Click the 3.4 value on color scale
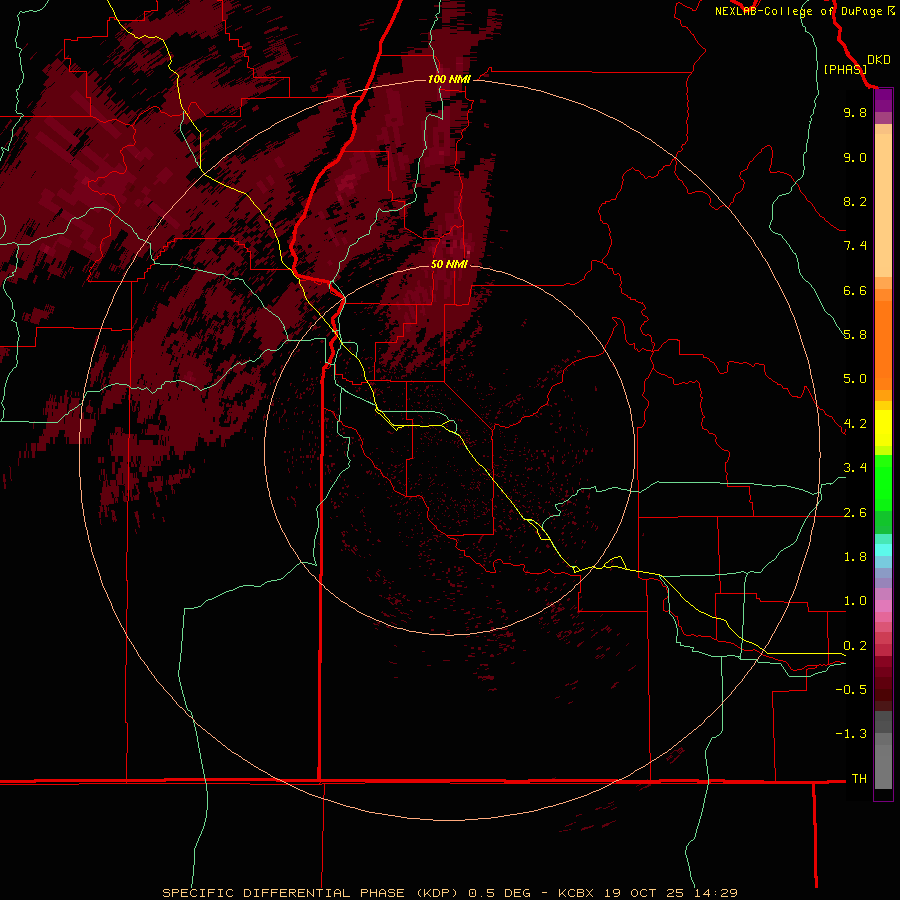 [x=855, y=468]
